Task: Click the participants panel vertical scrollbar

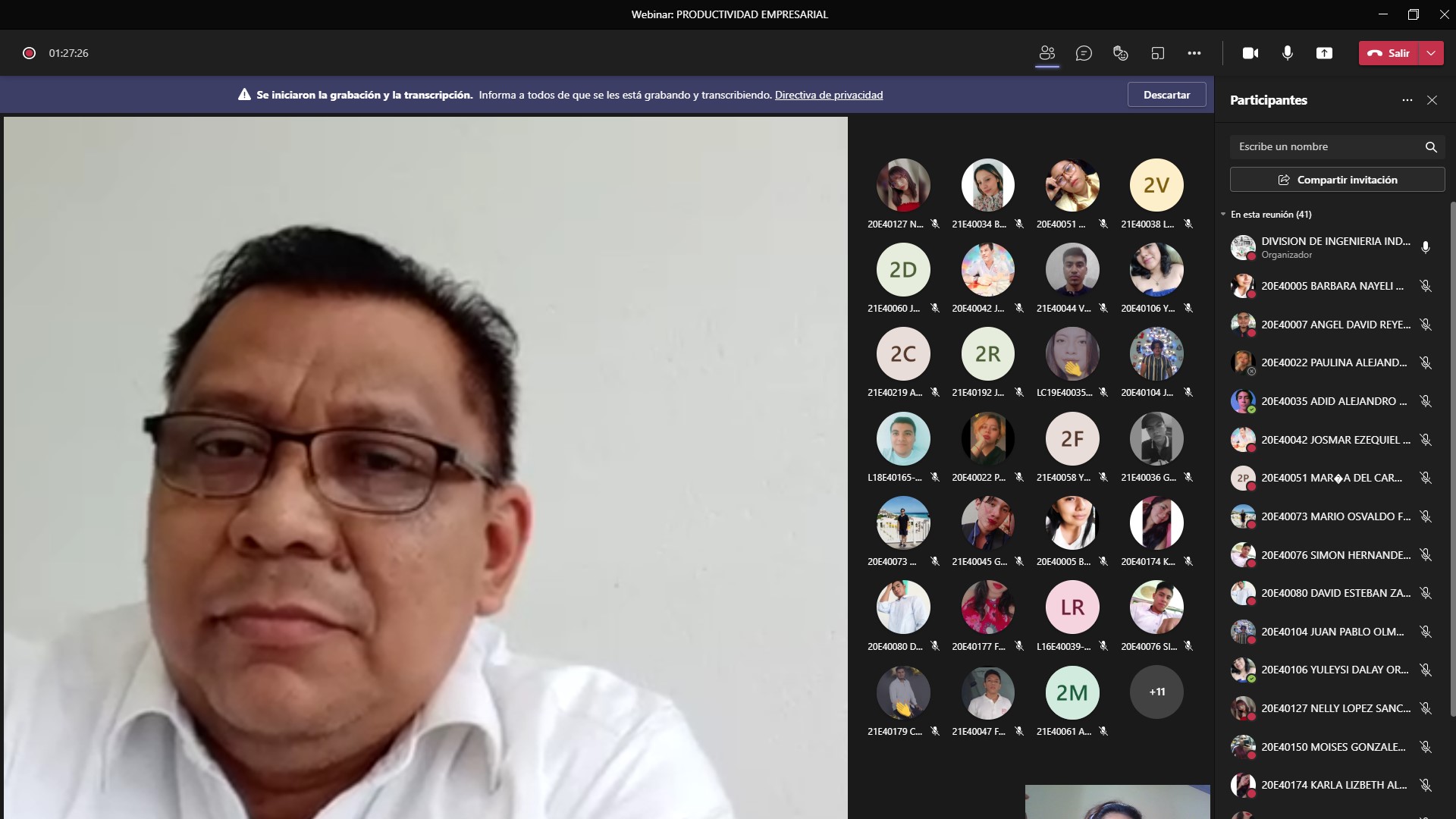Action: [1452, 459]
